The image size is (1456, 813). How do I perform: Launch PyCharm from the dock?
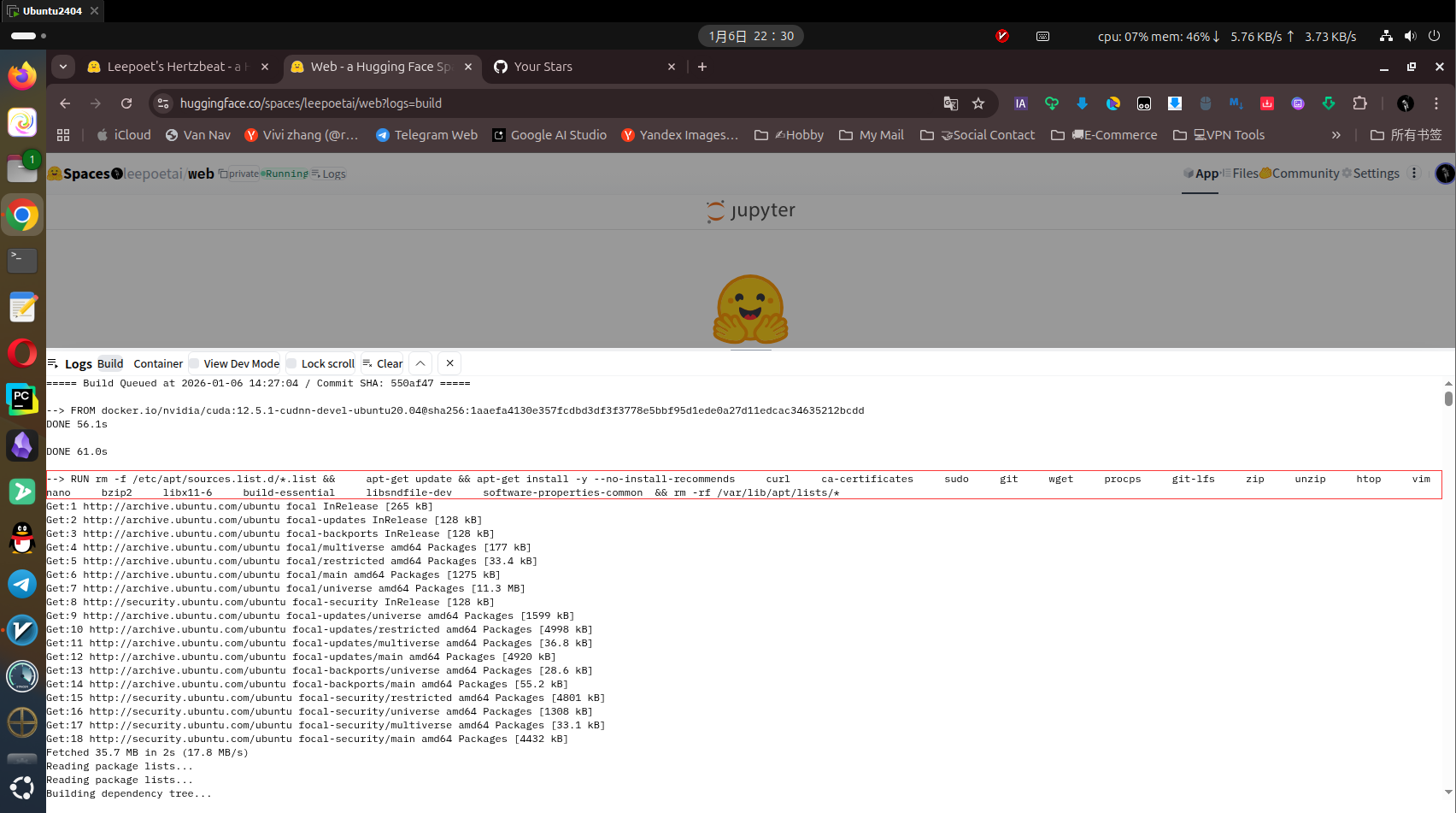(22, 398)
